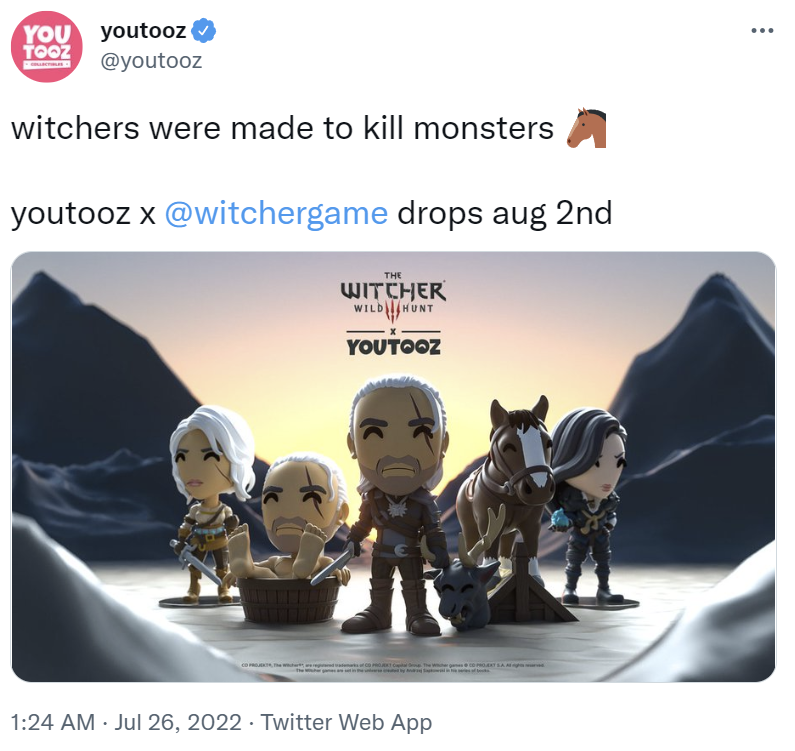Click the Jul 26, 2022 date

pyautogui.click(x=178, y=722)
